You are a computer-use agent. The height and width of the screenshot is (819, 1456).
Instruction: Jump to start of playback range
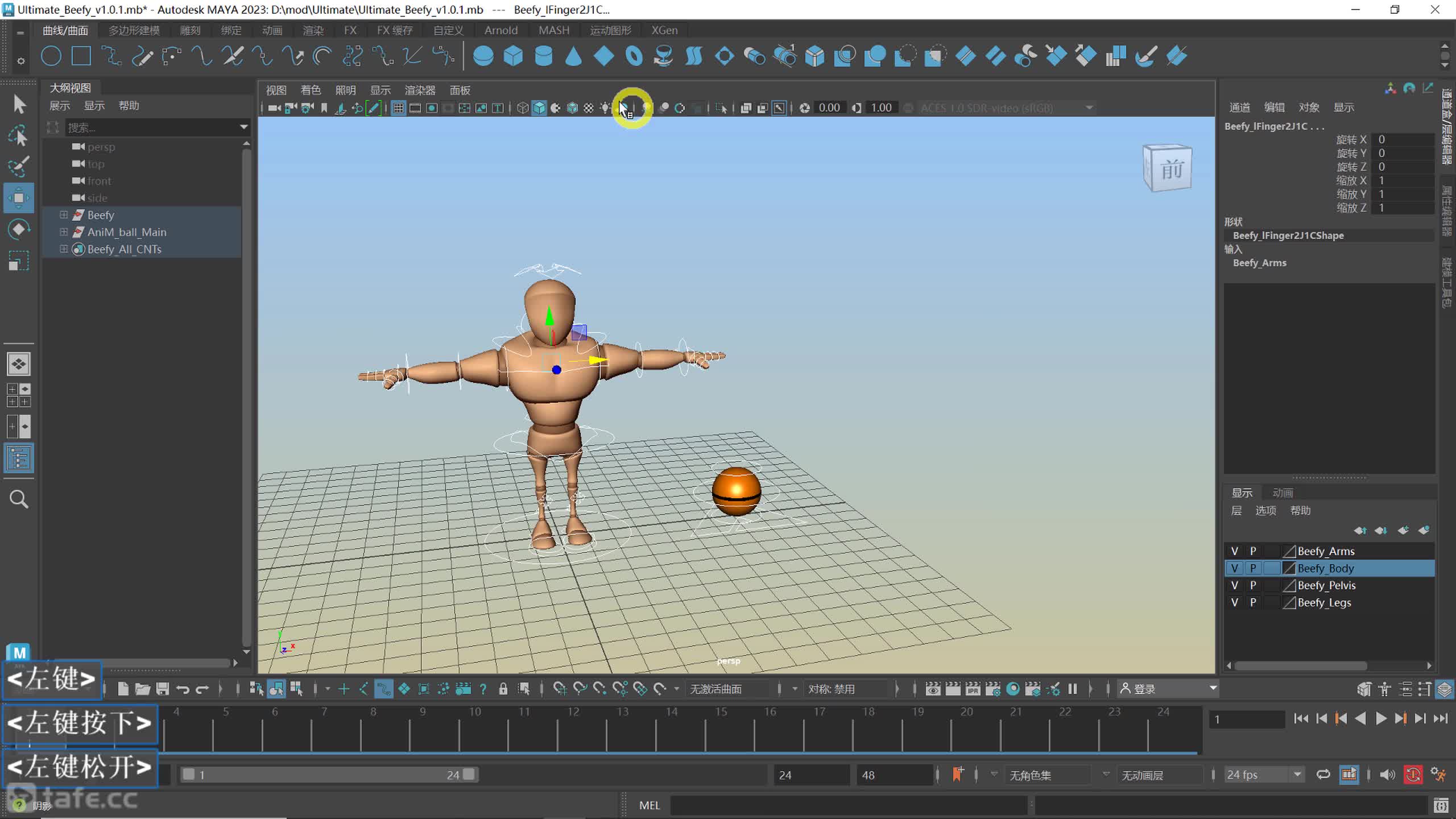pyautogui.click(x=1300, y=718)
